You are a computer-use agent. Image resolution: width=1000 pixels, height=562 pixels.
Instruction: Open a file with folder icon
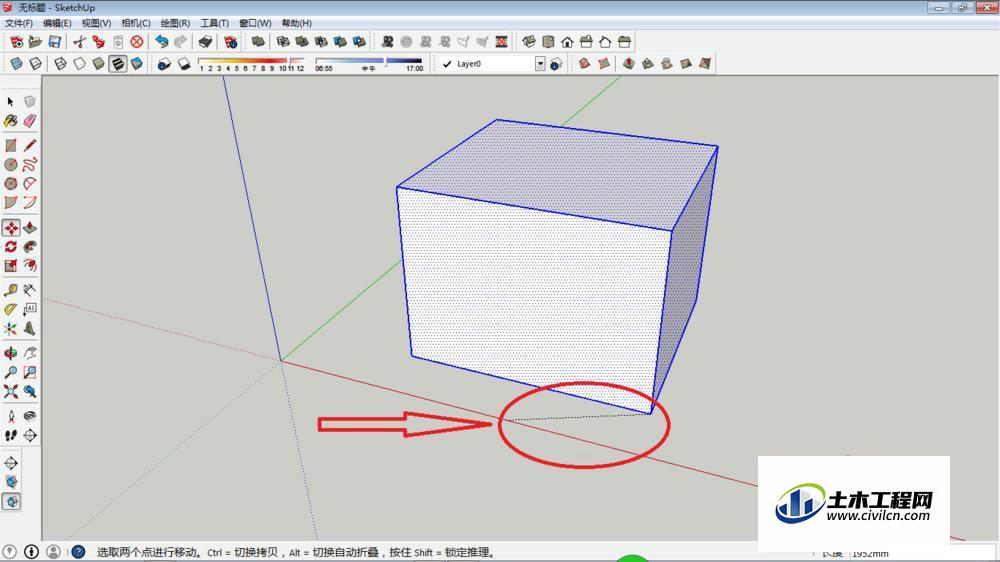click(36, 42)
